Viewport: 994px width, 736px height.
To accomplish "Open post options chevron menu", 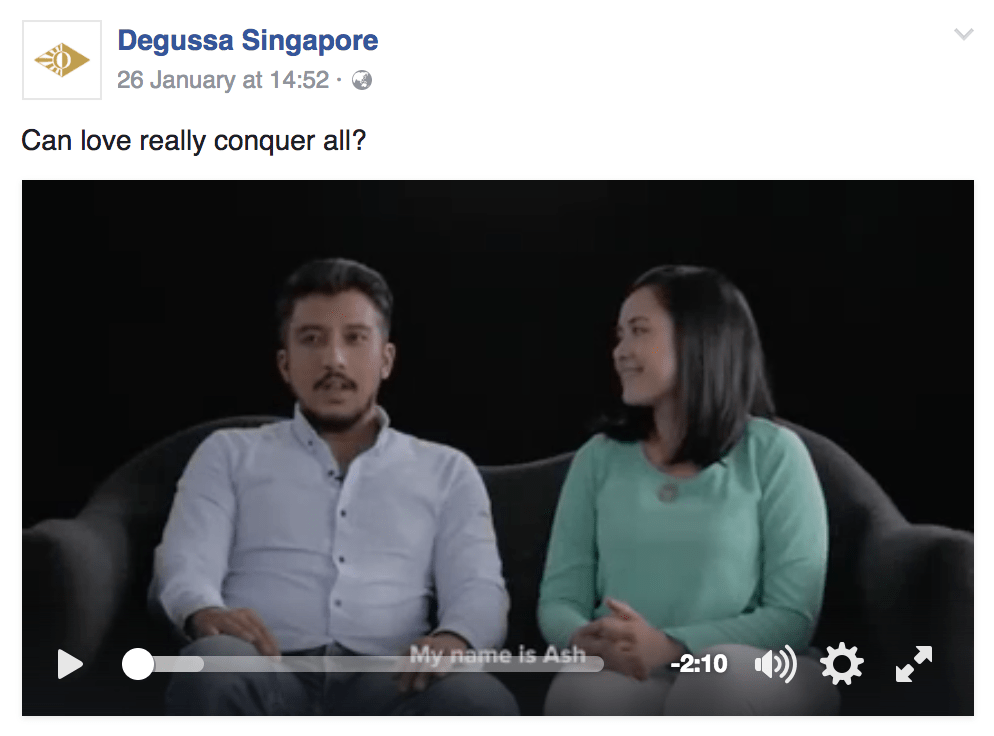I will 964,34.
